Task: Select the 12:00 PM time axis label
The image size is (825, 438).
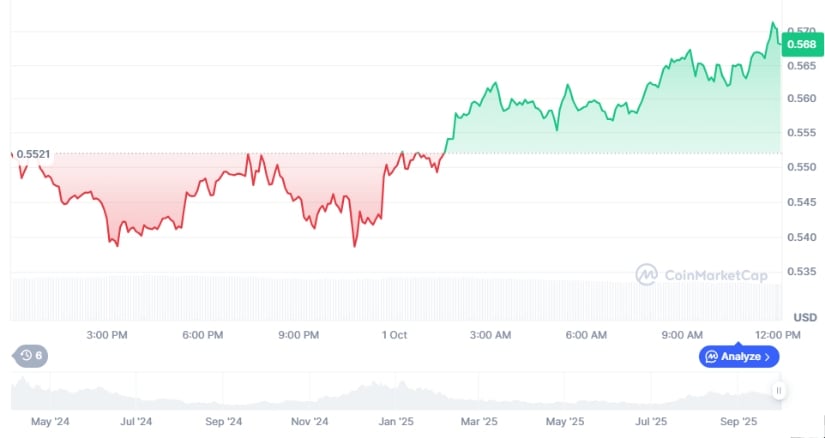Action: point(777,334)
